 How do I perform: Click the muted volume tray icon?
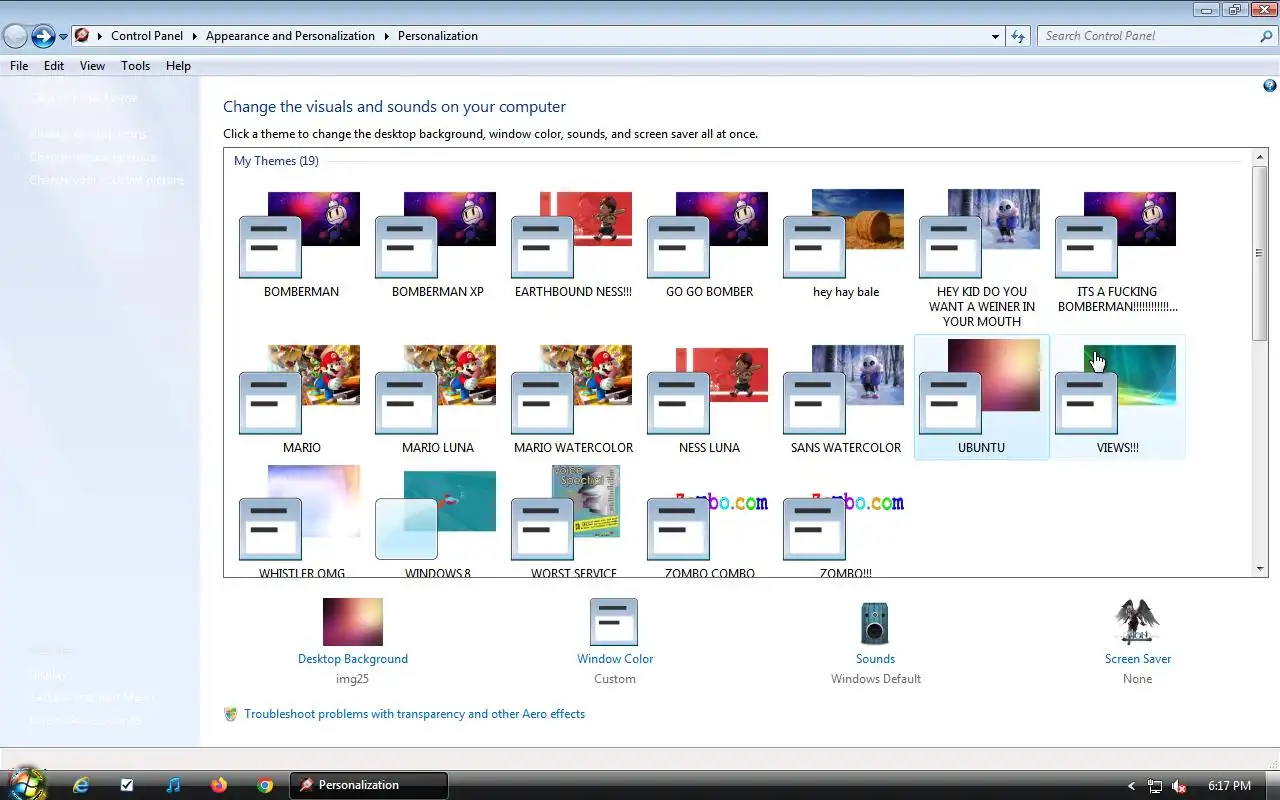click(x=1179, y=786)
